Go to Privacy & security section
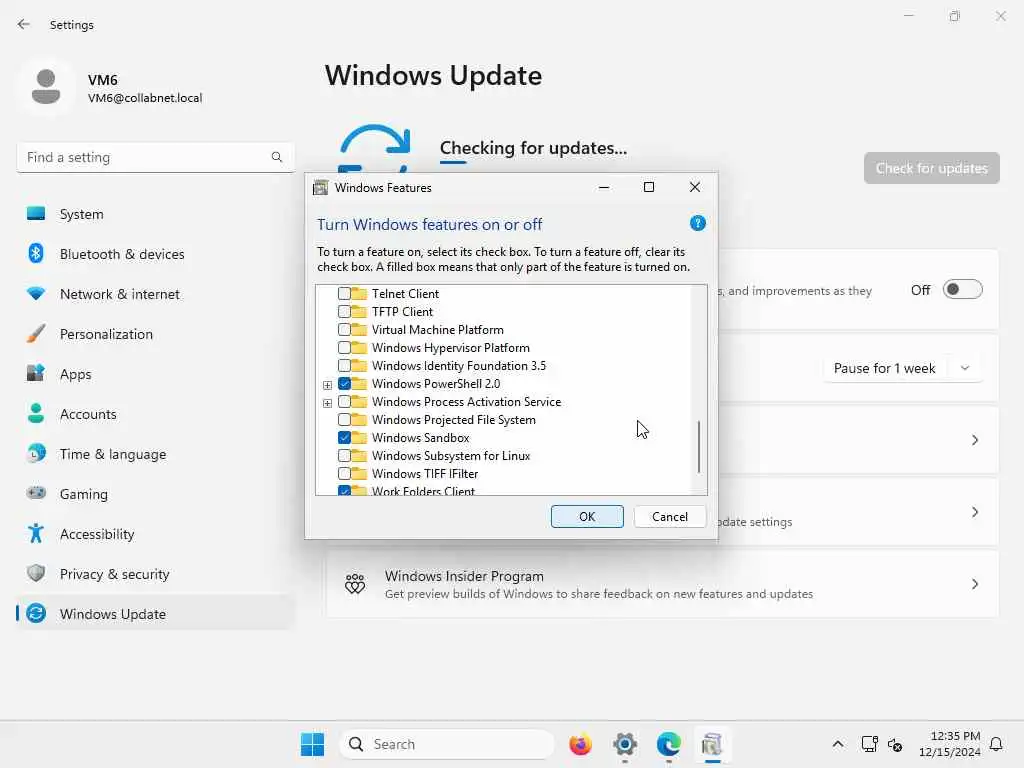 pyautogui.click(x=155, y=573)
